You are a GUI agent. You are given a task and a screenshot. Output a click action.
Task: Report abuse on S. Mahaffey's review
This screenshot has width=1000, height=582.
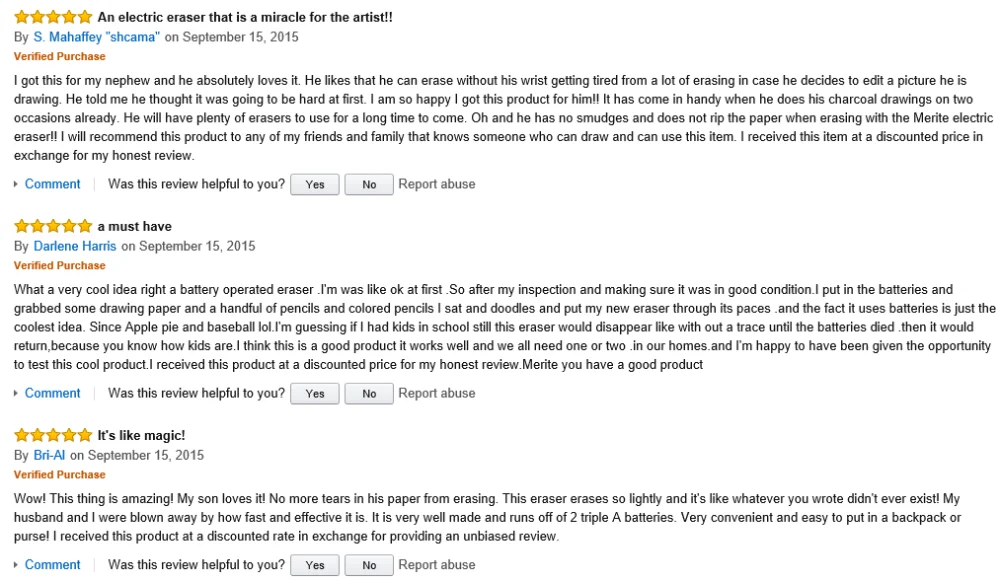437,184
